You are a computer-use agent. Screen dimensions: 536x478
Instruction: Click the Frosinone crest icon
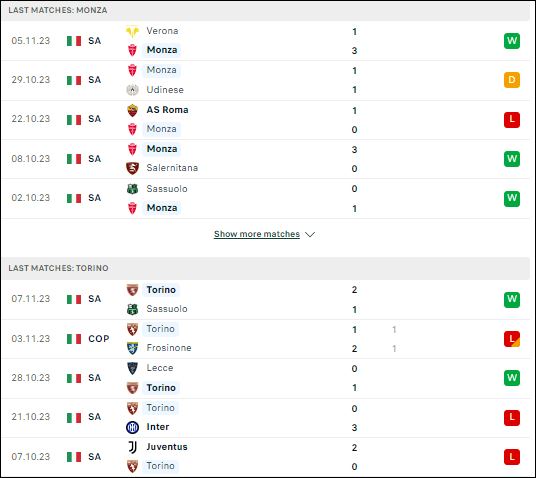(132, 348)
